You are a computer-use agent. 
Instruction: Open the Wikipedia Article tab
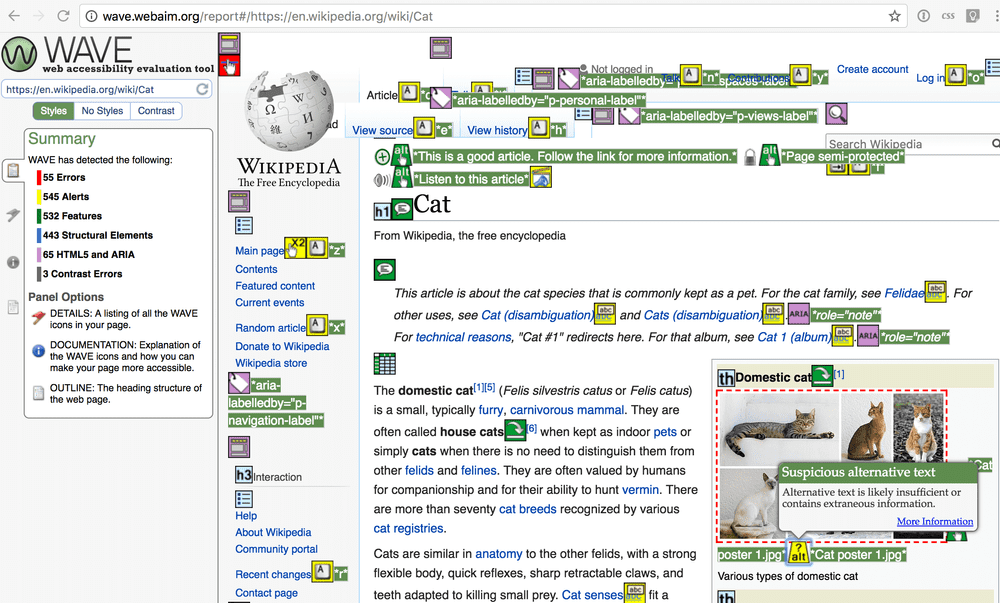[382, 96]
